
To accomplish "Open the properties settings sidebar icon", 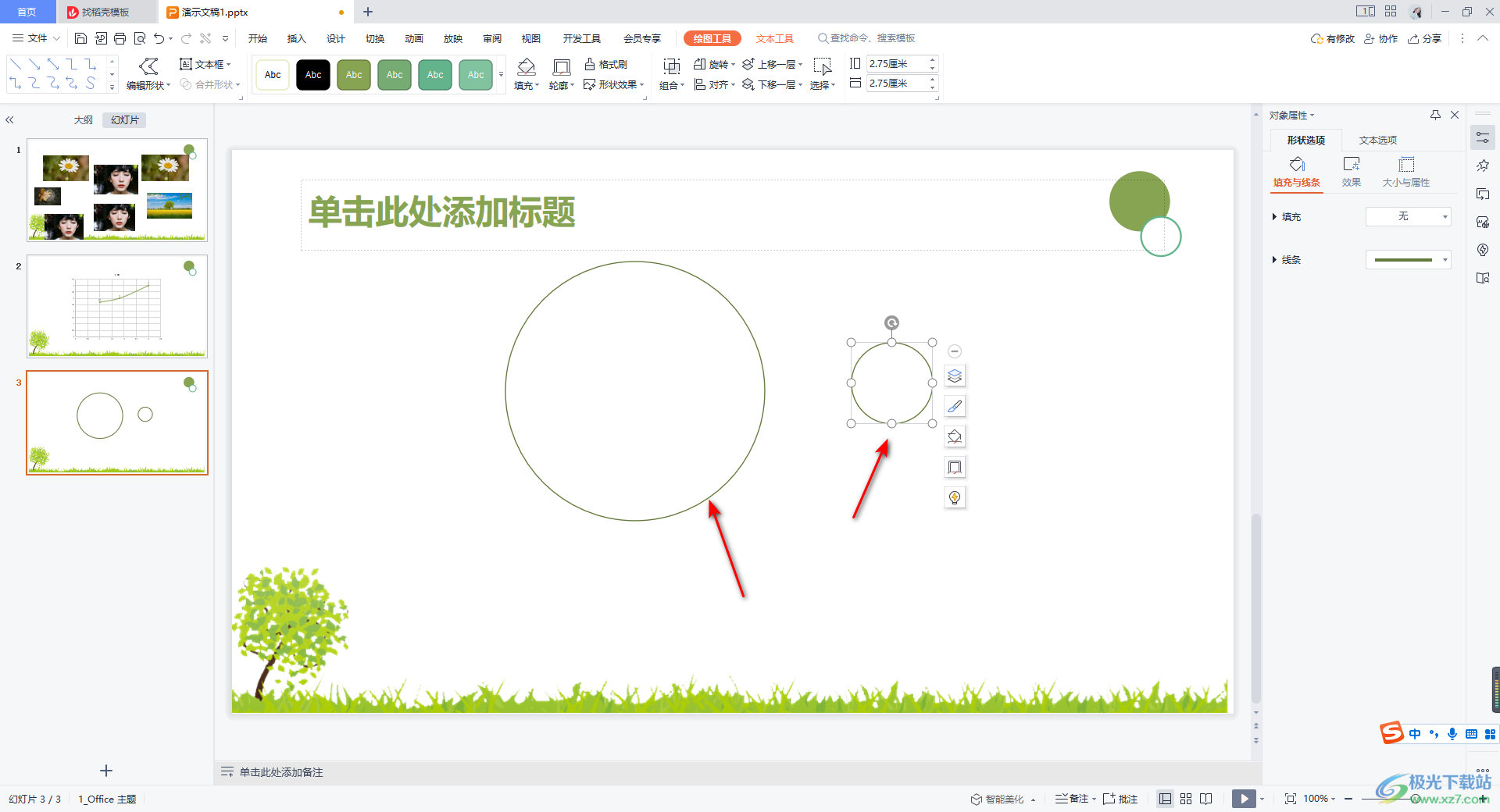I will pos(1483,137).
